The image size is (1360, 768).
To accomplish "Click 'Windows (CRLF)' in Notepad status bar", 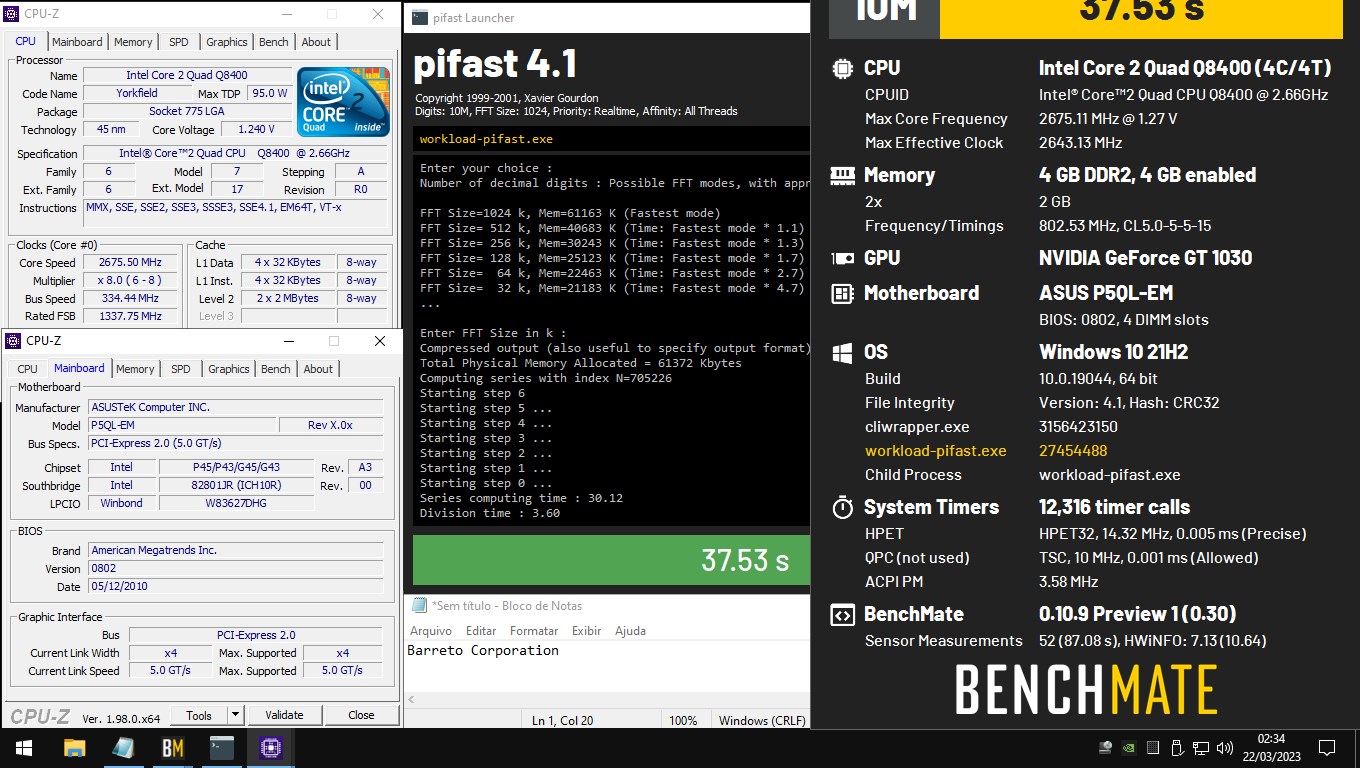I will (761, 720).
